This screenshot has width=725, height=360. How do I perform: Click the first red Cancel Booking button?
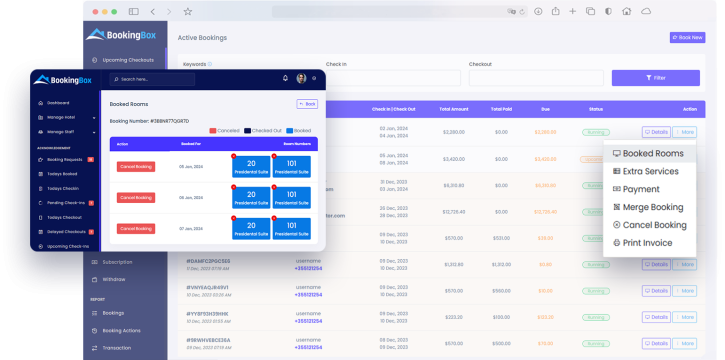pos(136,167)
